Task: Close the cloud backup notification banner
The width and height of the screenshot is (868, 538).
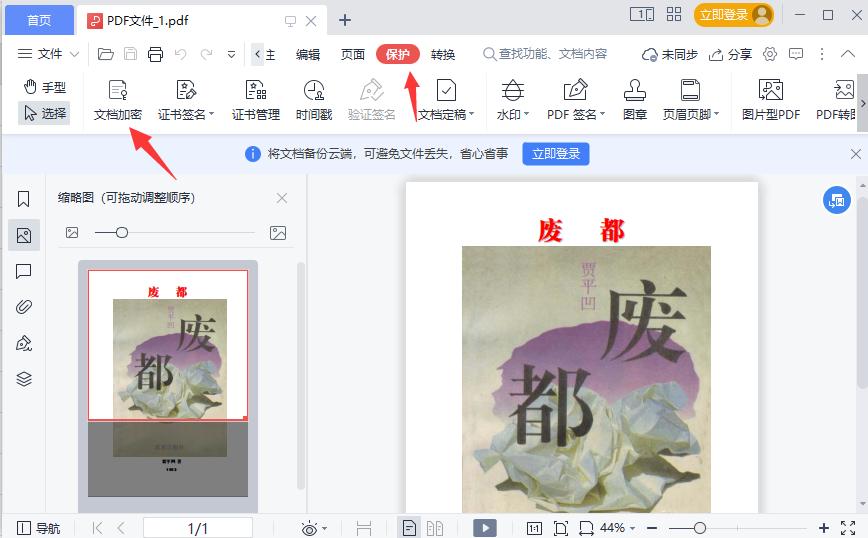Action: [x=856, y=154]
